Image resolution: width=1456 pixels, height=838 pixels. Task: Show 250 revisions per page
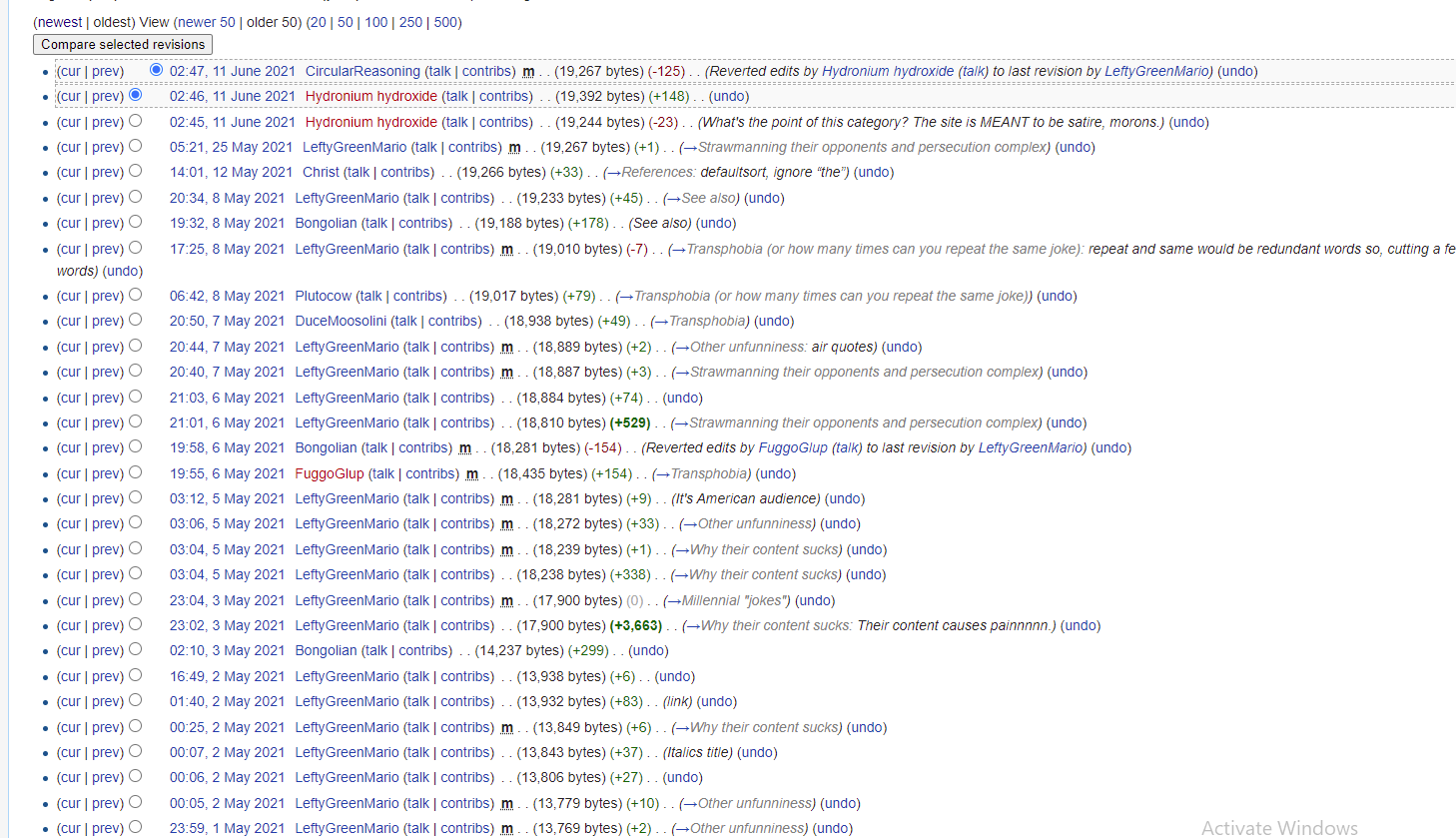point(411,22)
